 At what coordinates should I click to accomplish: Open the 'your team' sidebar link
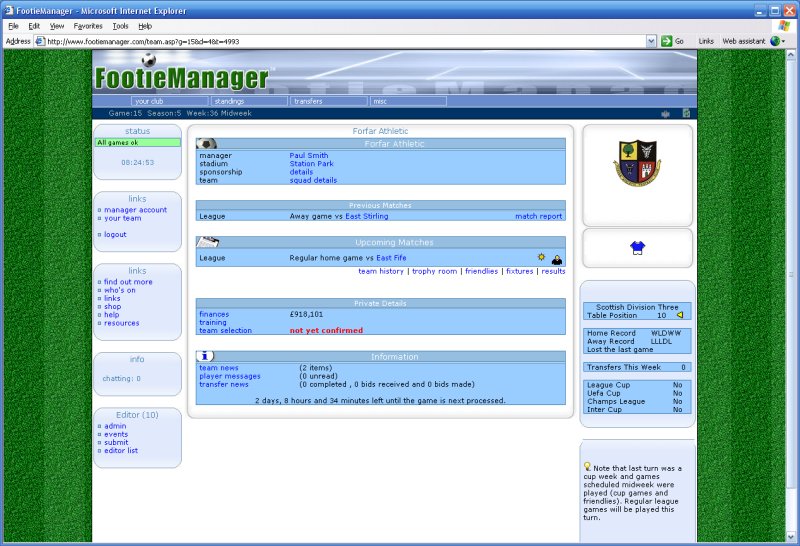click(122, 218)
